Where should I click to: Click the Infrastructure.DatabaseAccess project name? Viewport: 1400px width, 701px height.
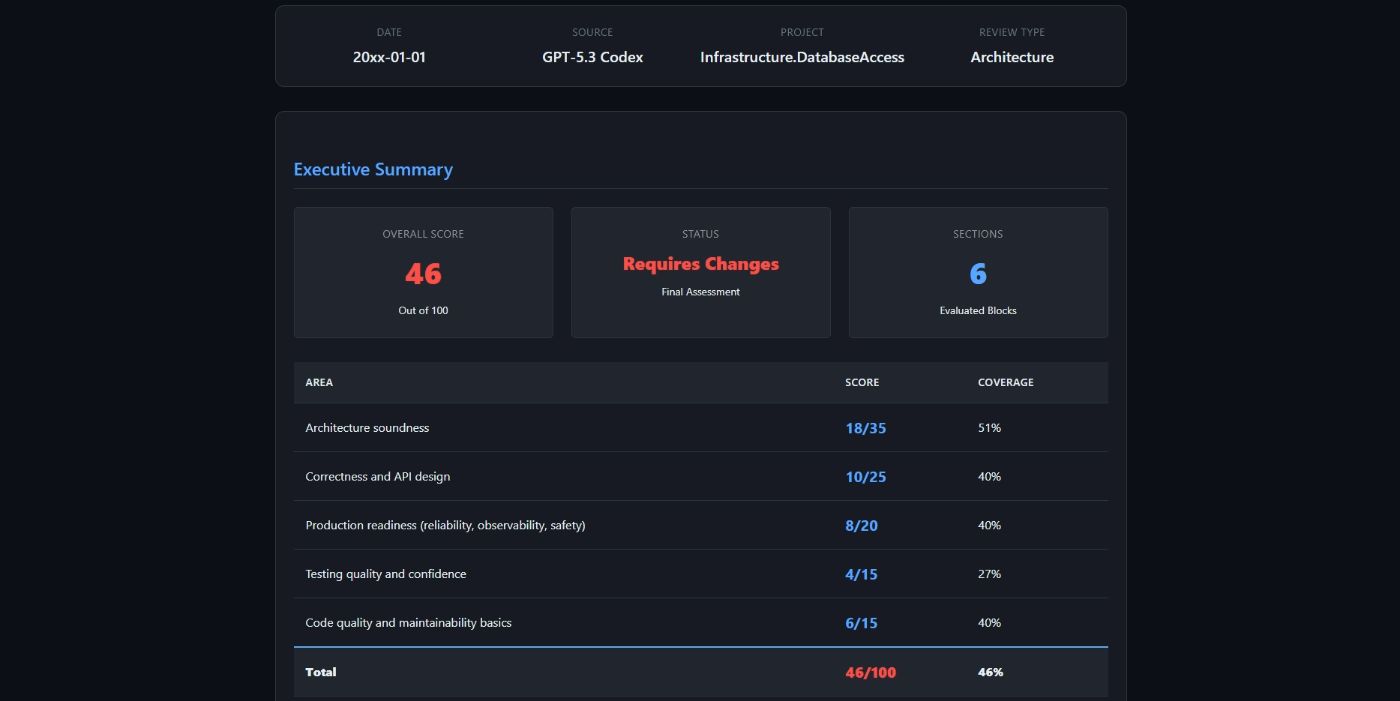coord(801,57)
